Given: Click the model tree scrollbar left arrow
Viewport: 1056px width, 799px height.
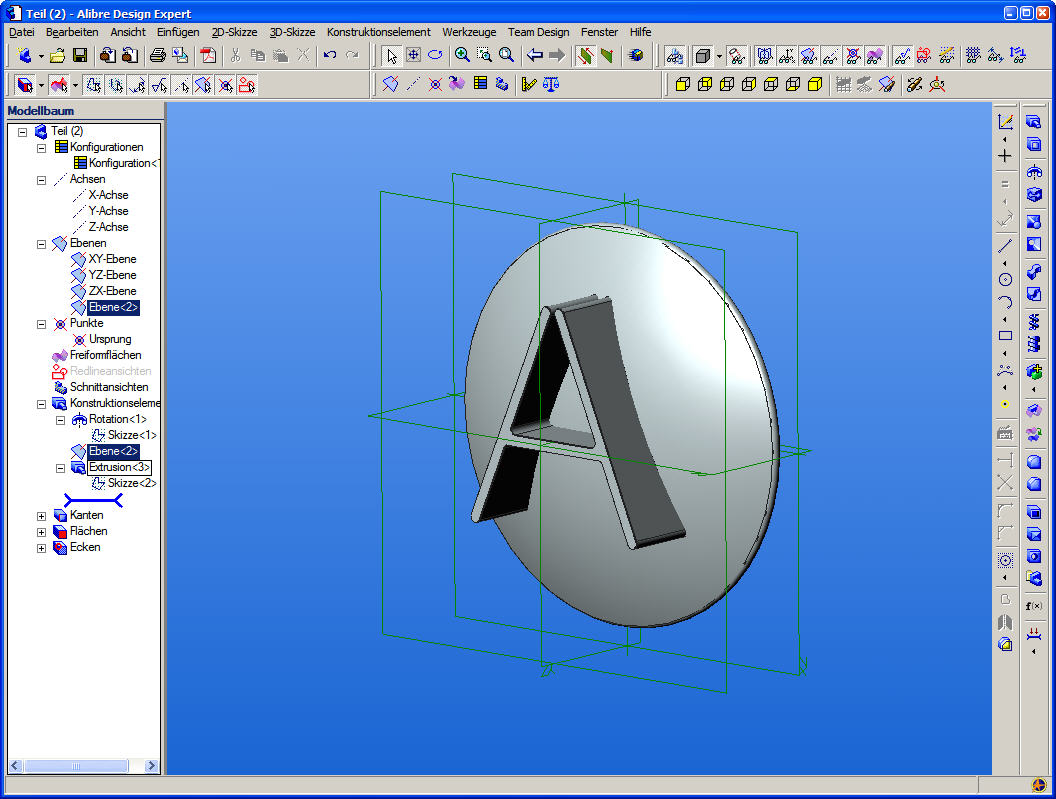Looking at the screenshot, I should pyautogui.click(x=15, y=766).
